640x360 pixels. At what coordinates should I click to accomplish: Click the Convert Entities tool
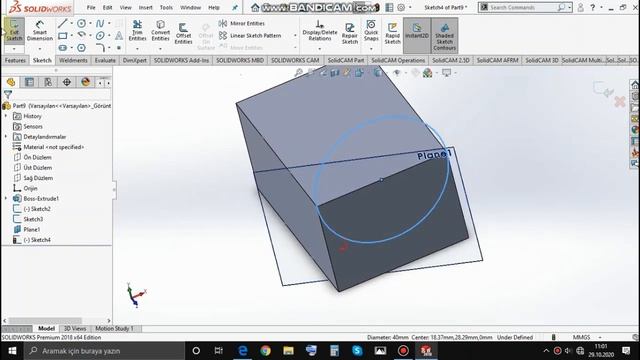point(160,31)
